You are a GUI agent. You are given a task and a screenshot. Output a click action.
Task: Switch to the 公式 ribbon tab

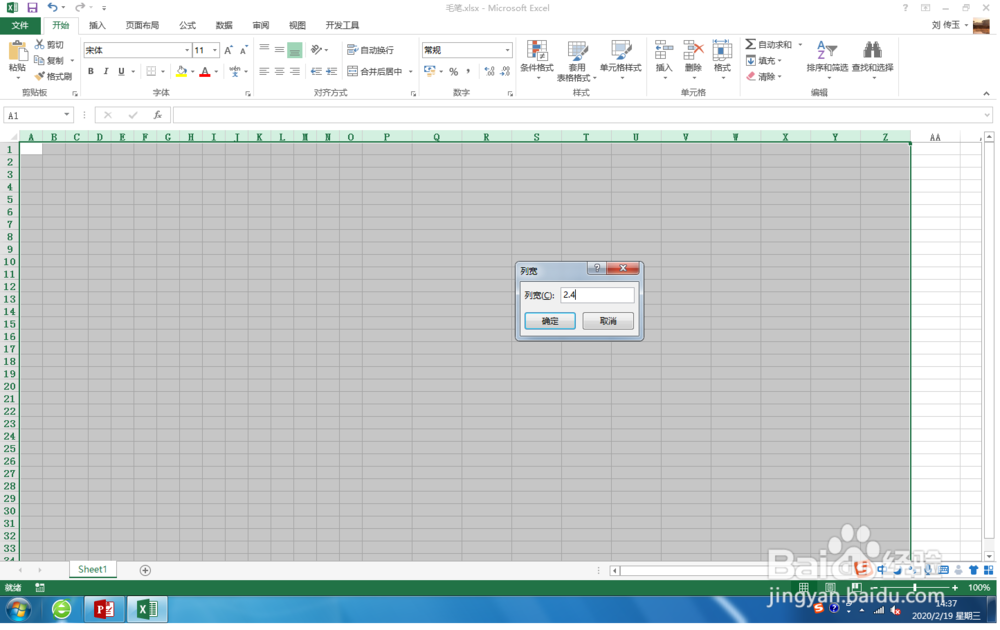click(x=186, y=25)
